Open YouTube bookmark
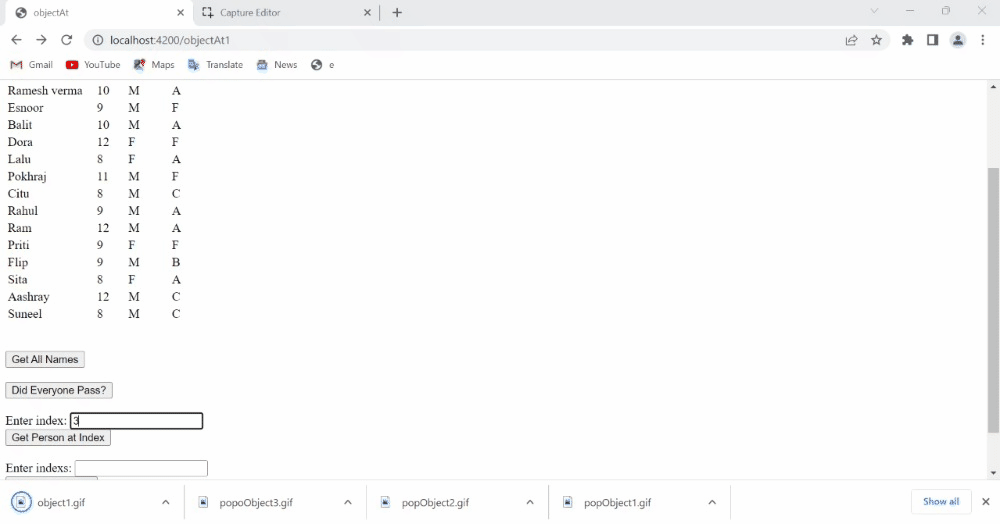This screenshot has height=524, width=1000. [x=93, y=65]
